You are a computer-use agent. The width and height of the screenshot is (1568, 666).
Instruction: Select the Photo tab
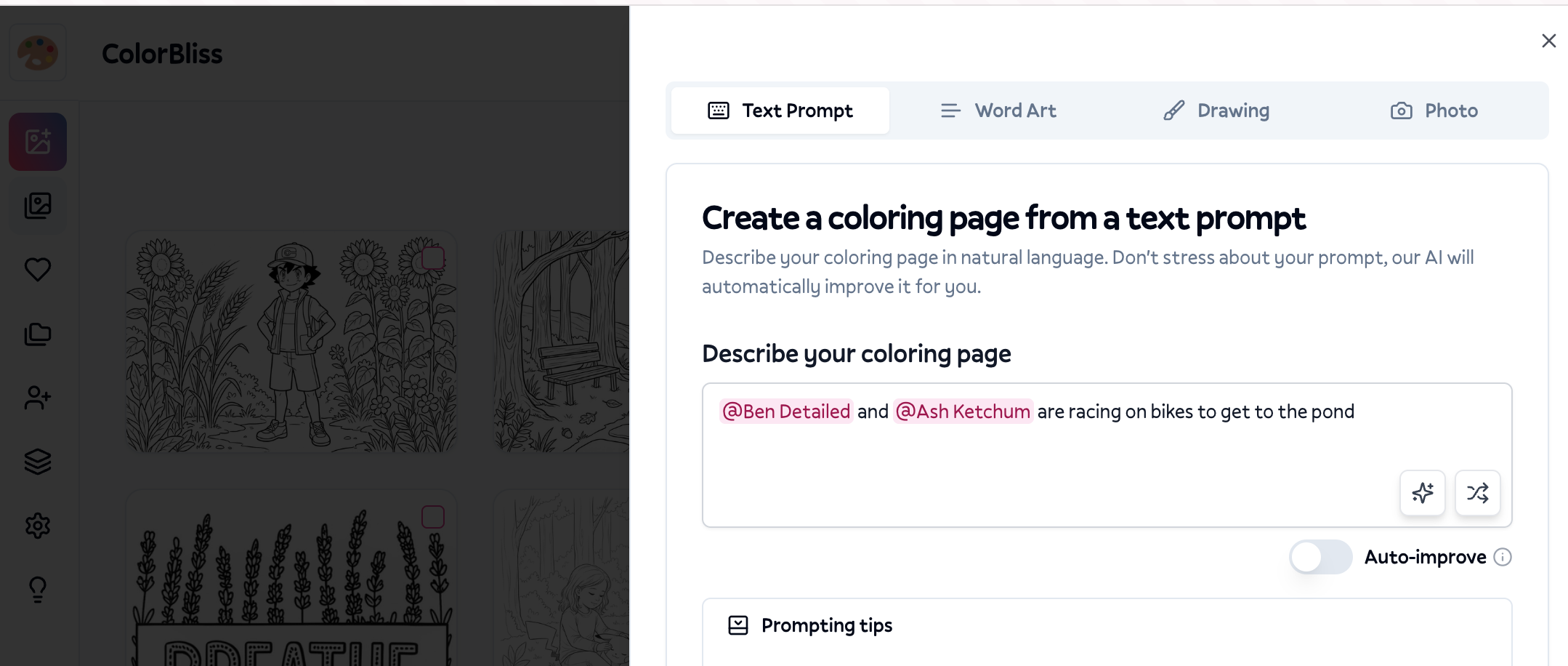point(1434,111)
